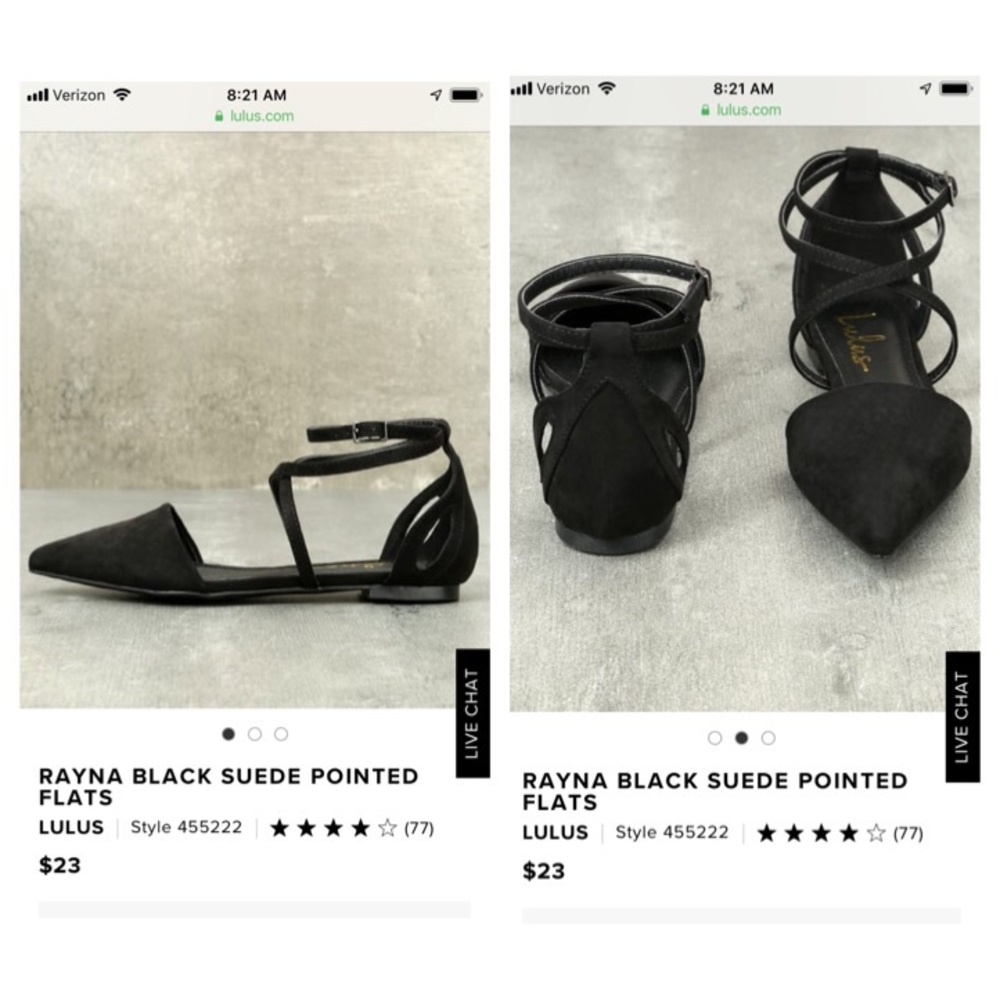Screen dimensions: 1000x1000
Task: Tap the Verizon cellular signal bars
Action: (37, 94)
